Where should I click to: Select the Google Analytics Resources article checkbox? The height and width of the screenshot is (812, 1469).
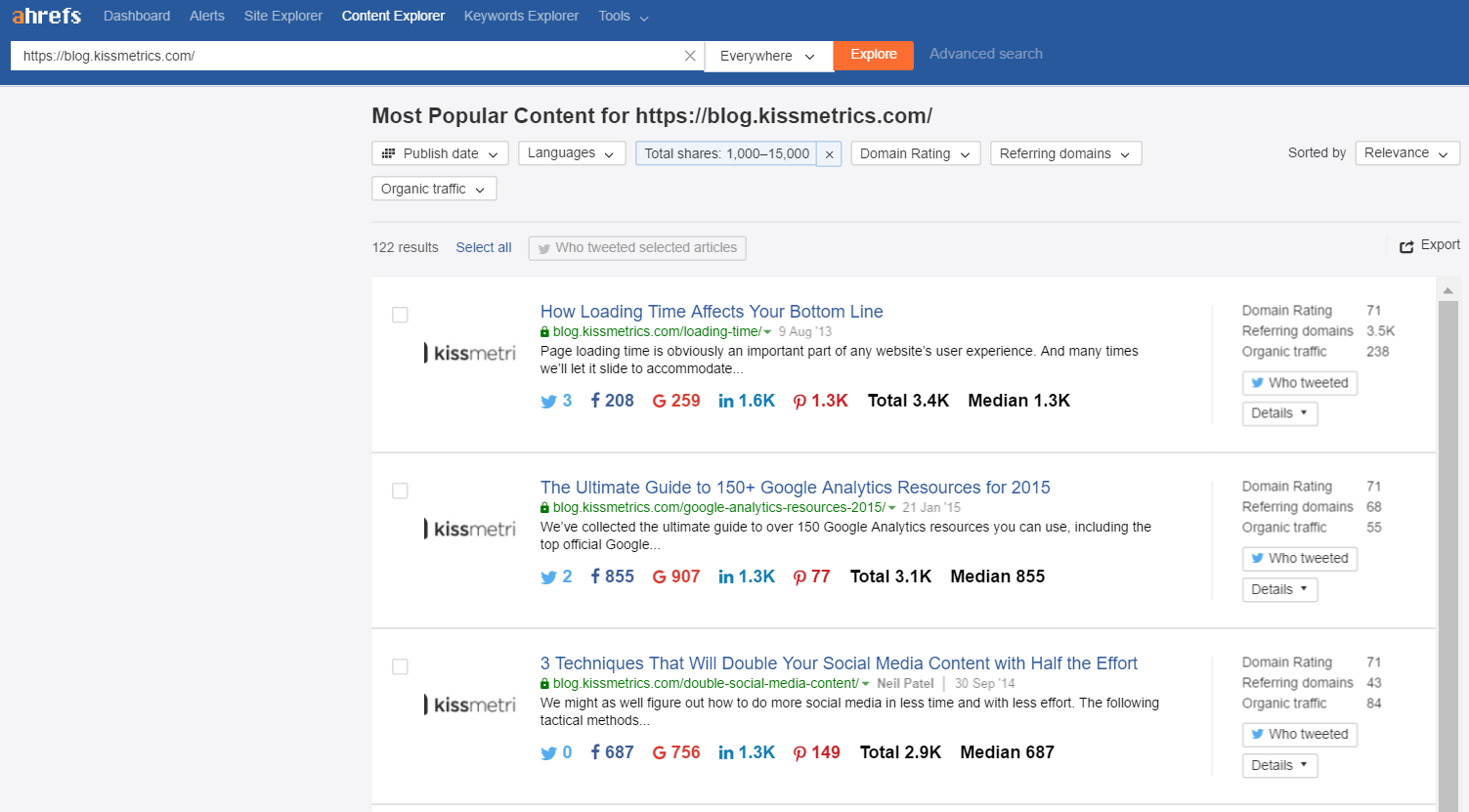(400, 491)
